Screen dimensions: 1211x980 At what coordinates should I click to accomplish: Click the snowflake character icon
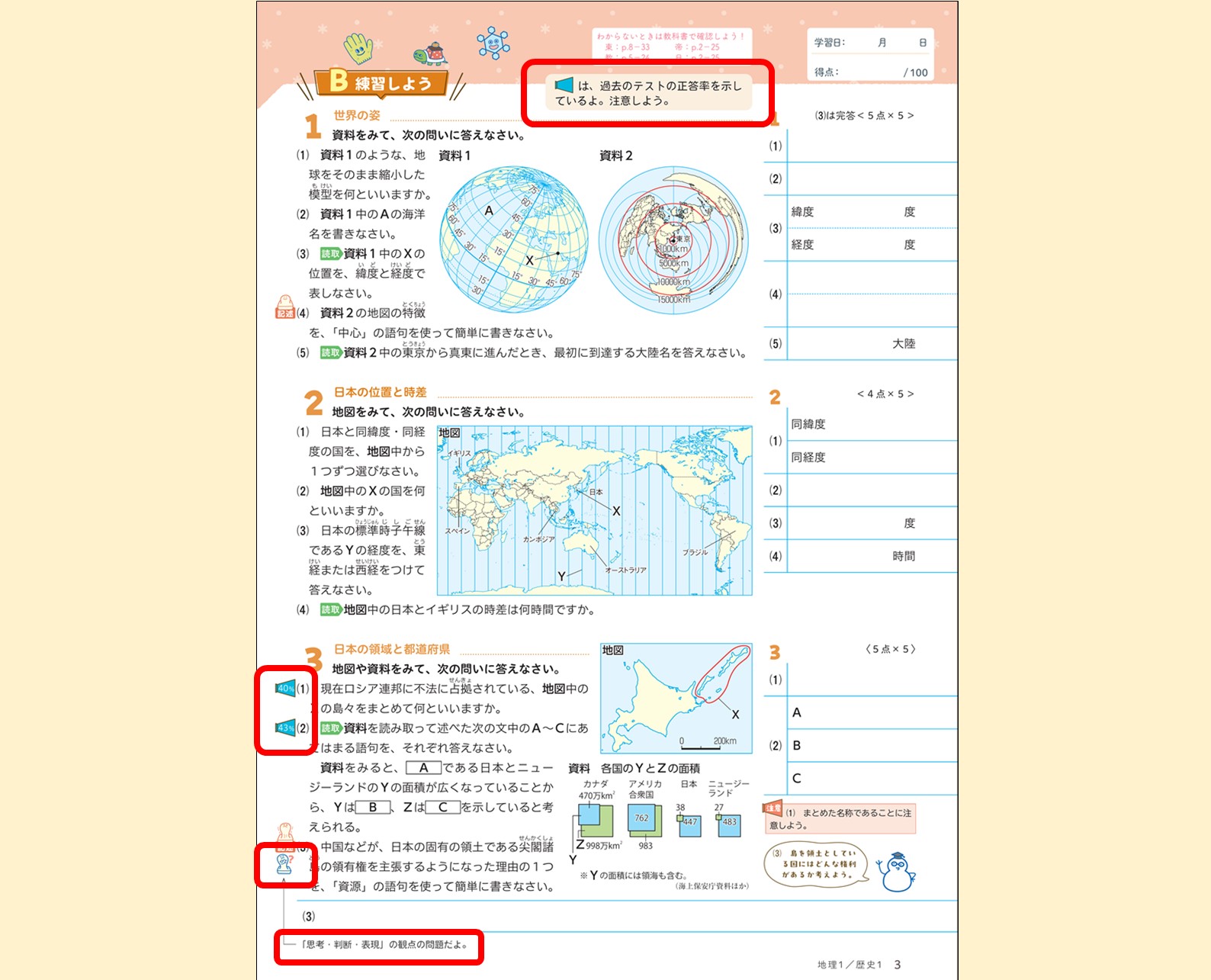[x=493, y=43]
